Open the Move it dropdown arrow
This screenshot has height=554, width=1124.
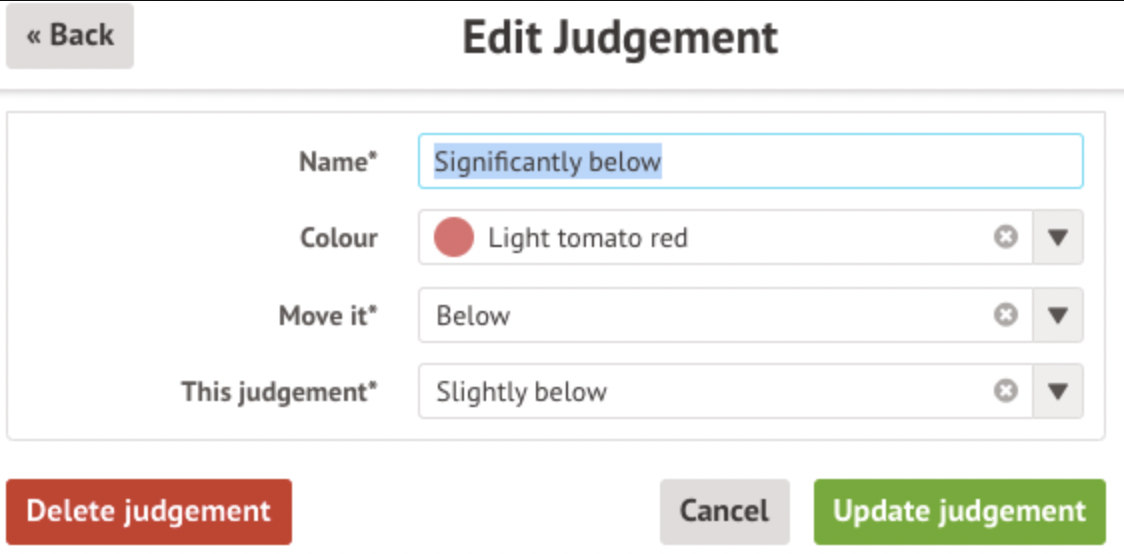click(x=1058, y=315)
